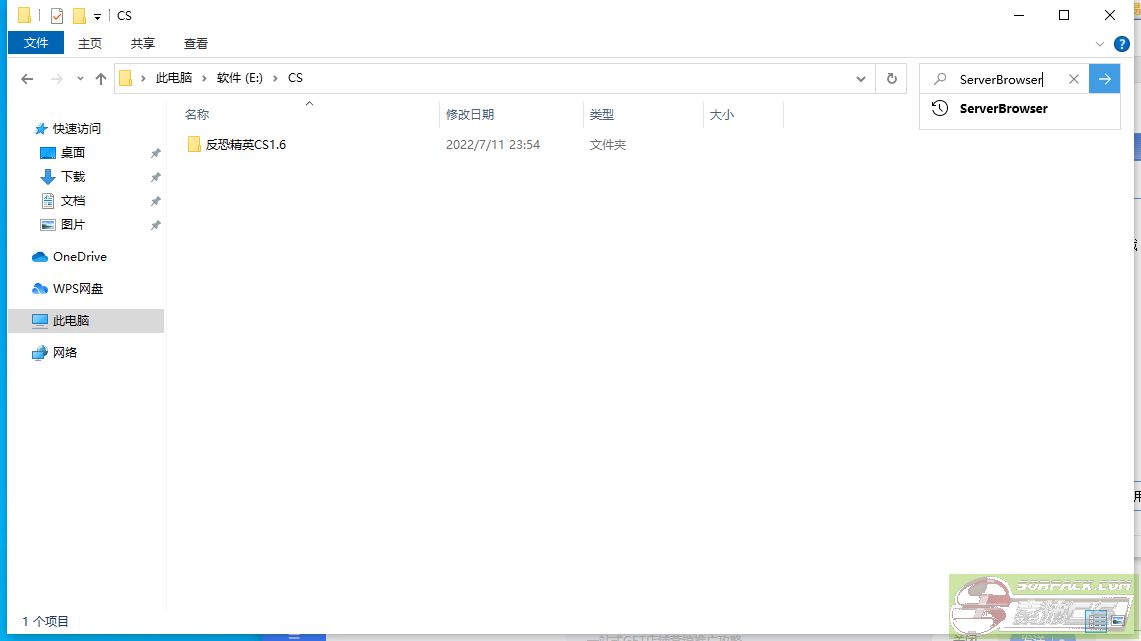Switch to the 共享 ribbon tab
The width and height of the screenshot is (1141, 641).
pyautogui.click(x=143, y=43)
